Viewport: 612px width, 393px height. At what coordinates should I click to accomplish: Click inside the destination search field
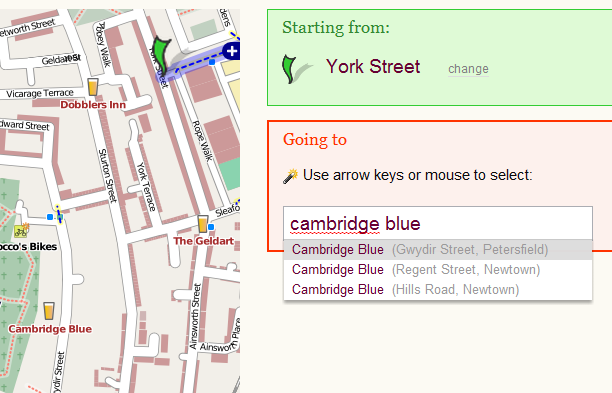(438, 224)
